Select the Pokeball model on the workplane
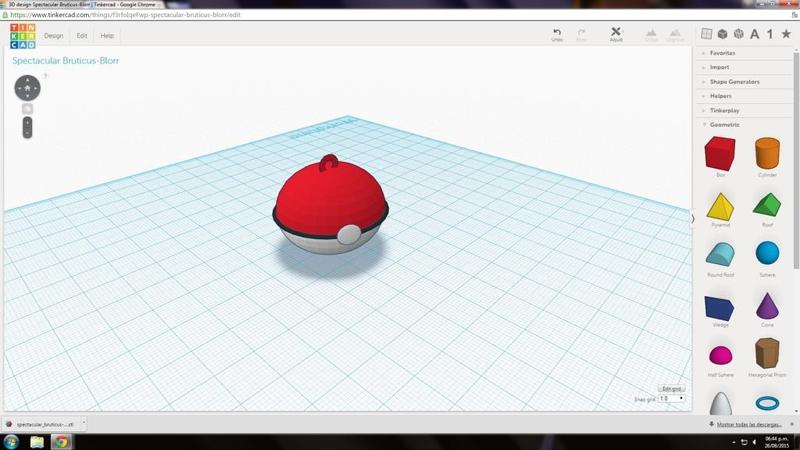Viewport: 800px width, 450px height. click(x=331, y=207)
